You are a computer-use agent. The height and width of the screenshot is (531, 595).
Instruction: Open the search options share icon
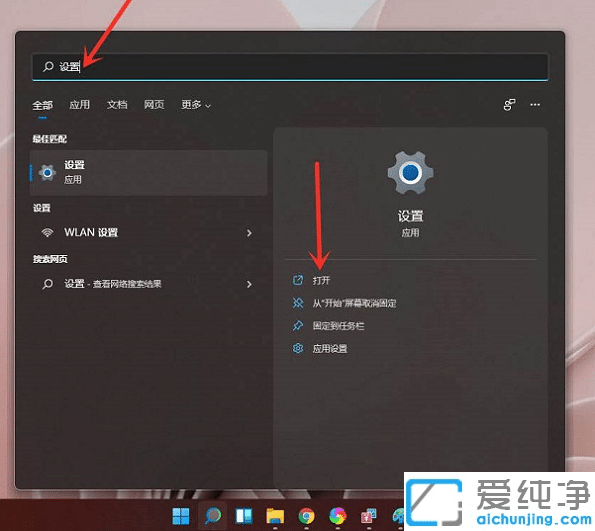[x=509, y=104]
